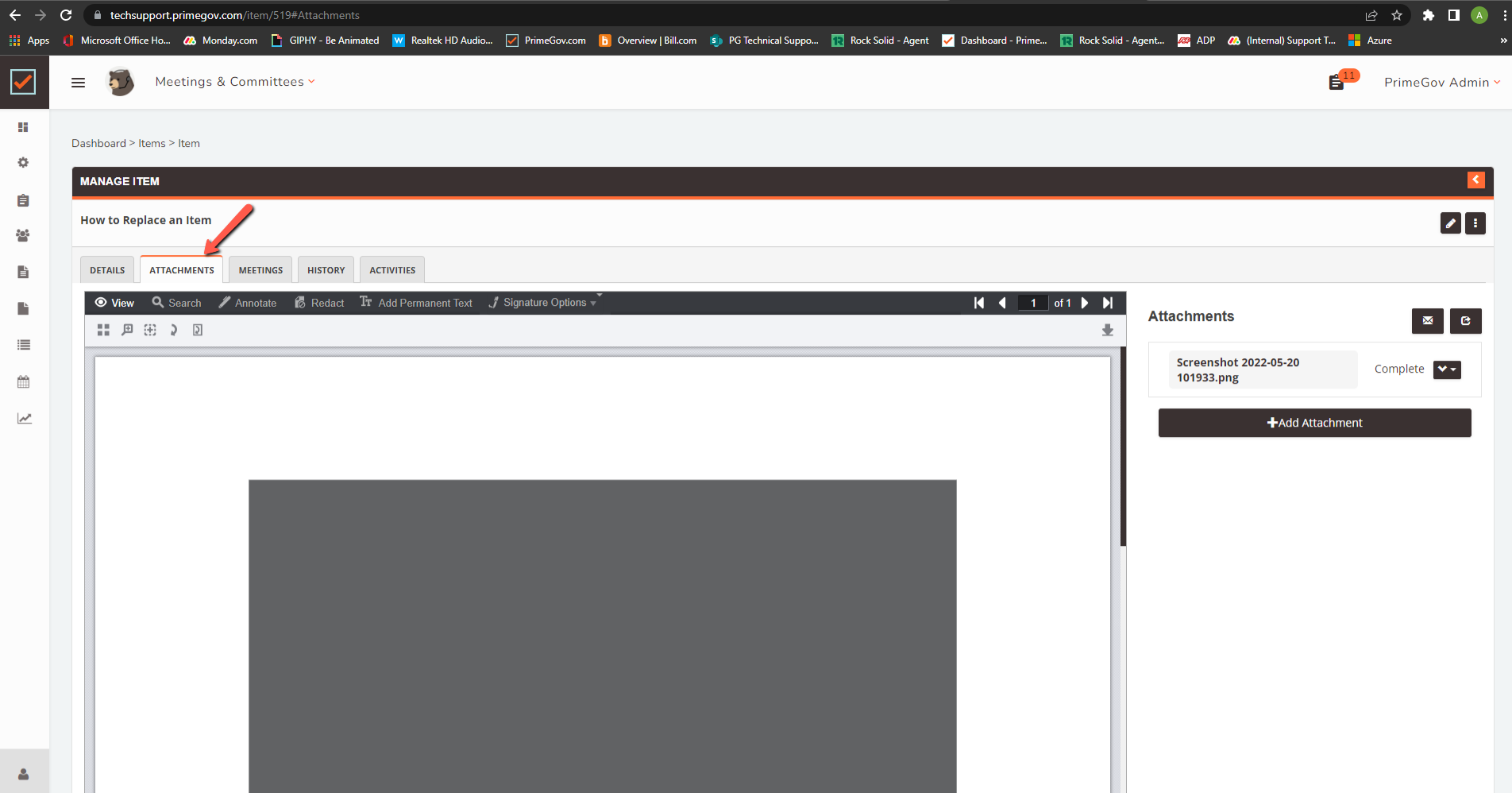The width and height of the screenshot is (1512, 793).
Task: Open the list icon in sidebar
Action: point(24,345)
